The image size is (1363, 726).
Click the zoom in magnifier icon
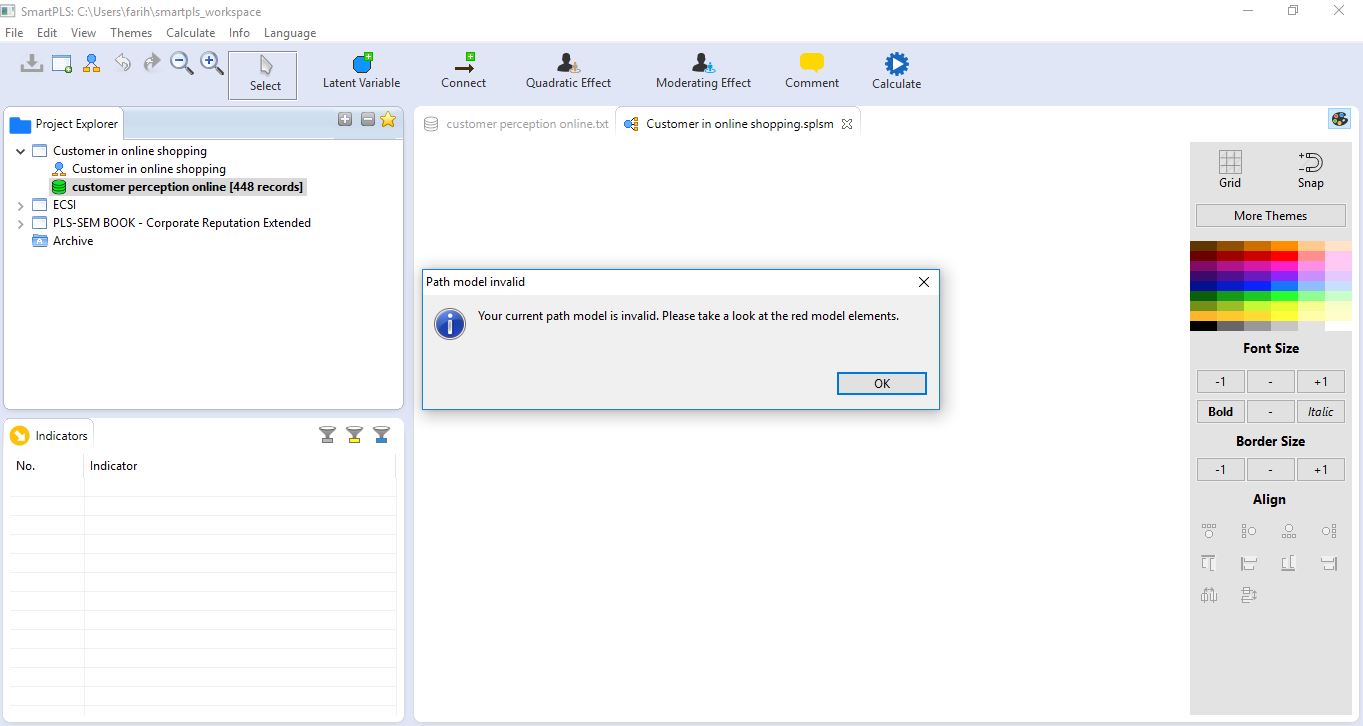point(212,63)
